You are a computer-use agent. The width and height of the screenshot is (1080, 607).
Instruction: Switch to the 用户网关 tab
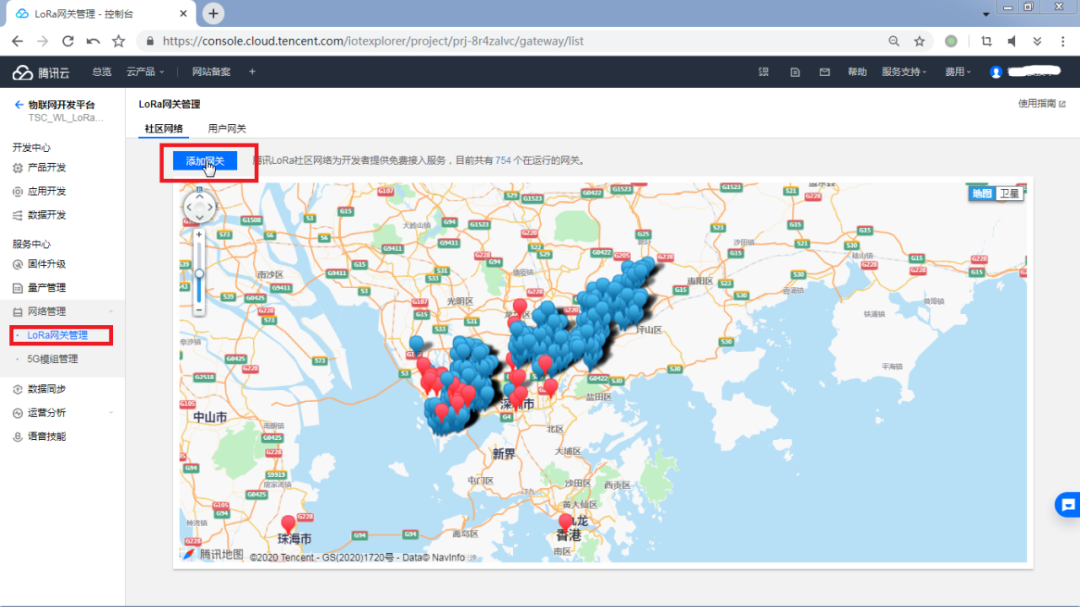pyautogui.click(x=227, y=128)
